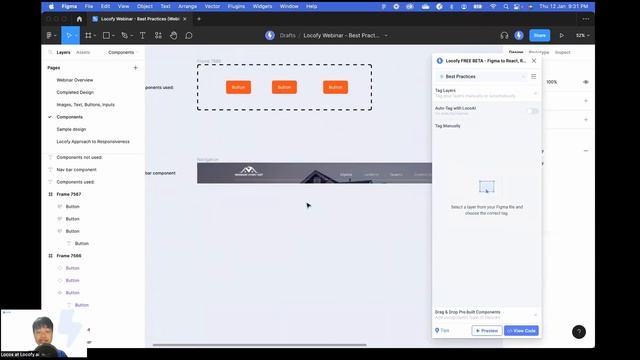Open the Sample design page
The height and width of the screenshot is (360, 640).
71,129
